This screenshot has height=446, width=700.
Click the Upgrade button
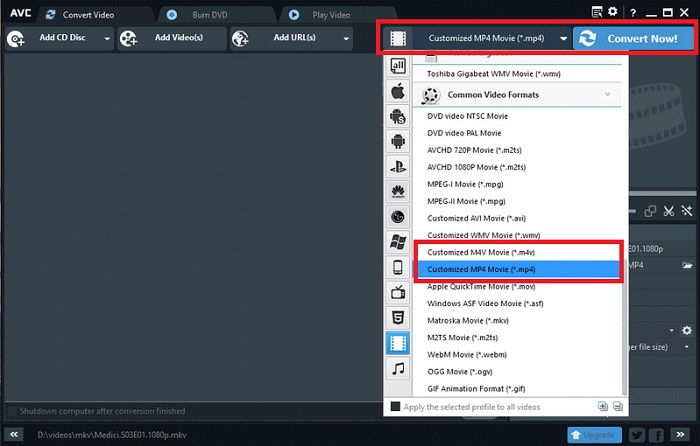coord(594,434)
